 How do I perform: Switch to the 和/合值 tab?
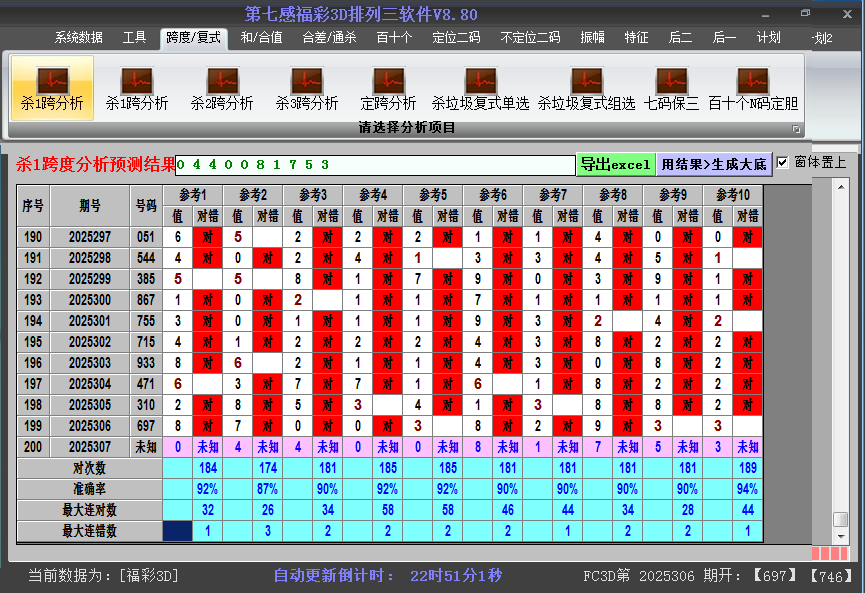261,38
